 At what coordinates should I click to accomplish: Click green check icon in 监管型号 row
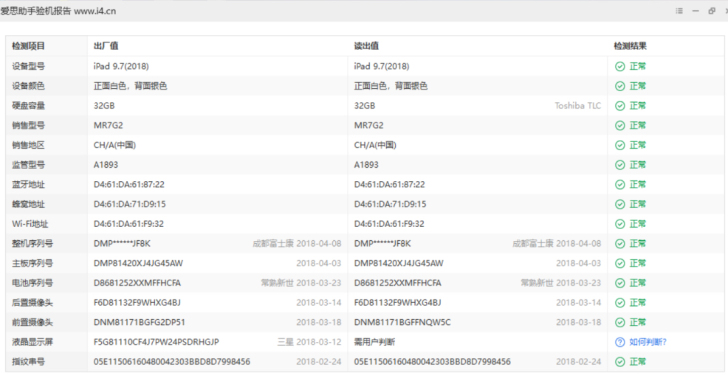(x=620, y=165)
